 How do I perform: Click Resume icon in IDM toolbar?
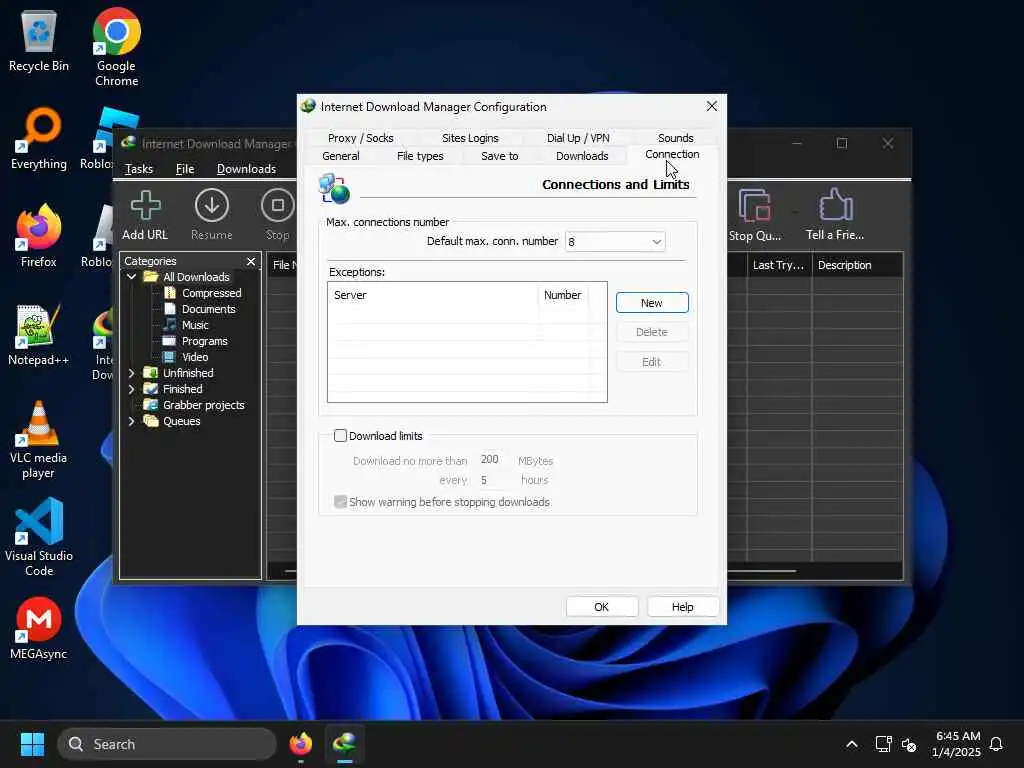tap(212, 216)
